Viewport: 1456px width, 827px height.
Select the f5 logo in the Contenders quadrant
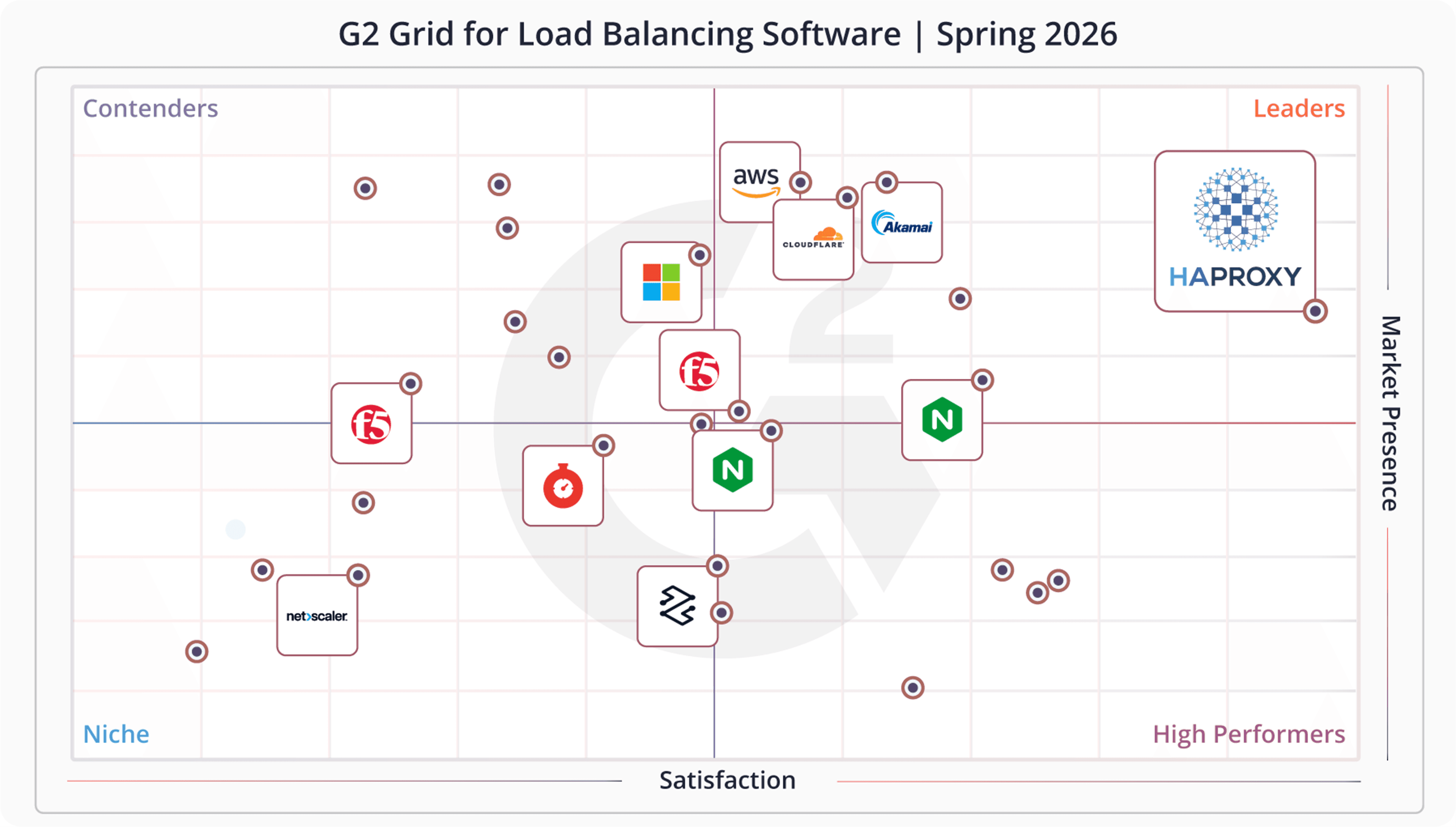(x=371, y=423)
